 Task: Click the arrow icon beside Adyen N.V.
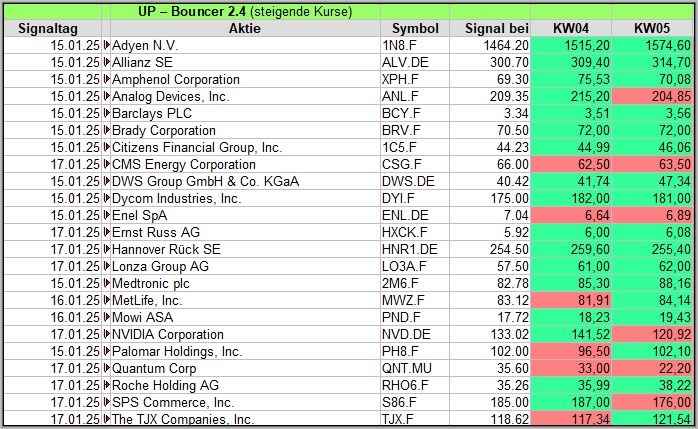click(107, 46)
